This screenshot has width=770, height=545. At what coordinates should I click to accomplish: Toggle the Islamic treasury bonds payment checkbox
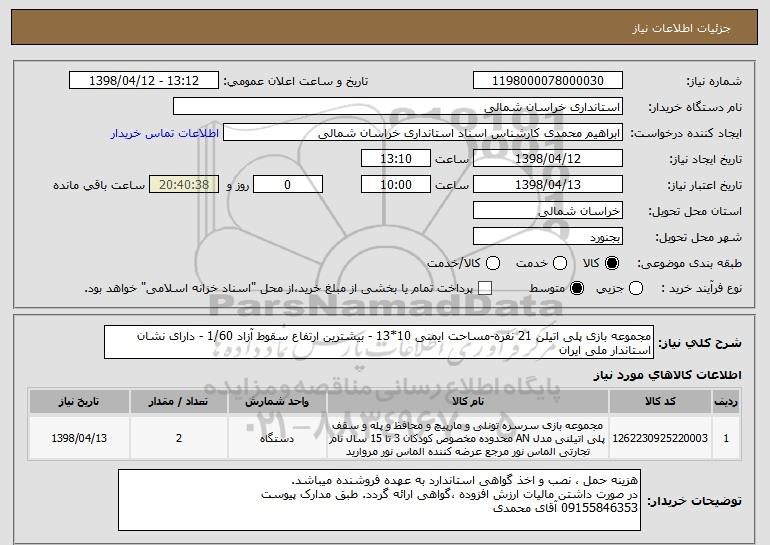tap(485, 288)
